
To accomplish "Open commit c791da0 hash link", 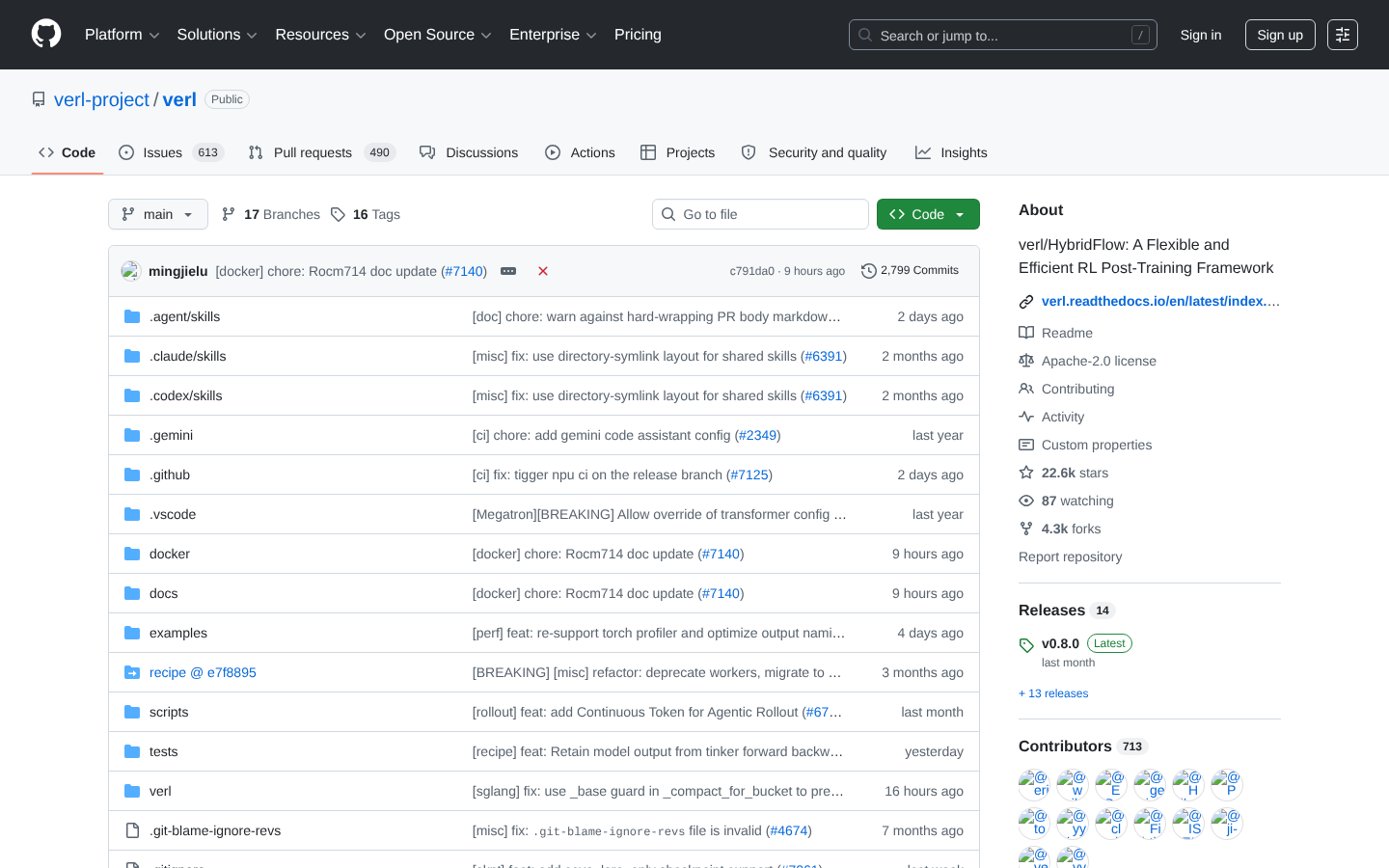I will pyautogui.click(x=752, y=271).
